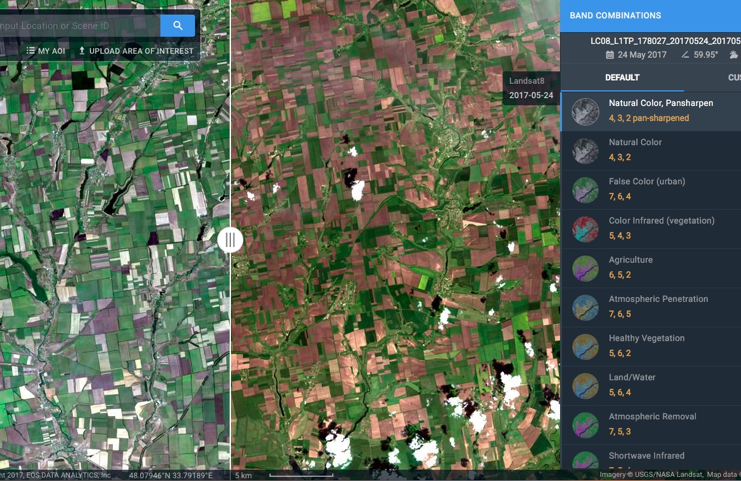Choose Atmospheric Penetration 7,6,5
The width and height of the screenshot is (741, 481).
[x=651, y=308]
